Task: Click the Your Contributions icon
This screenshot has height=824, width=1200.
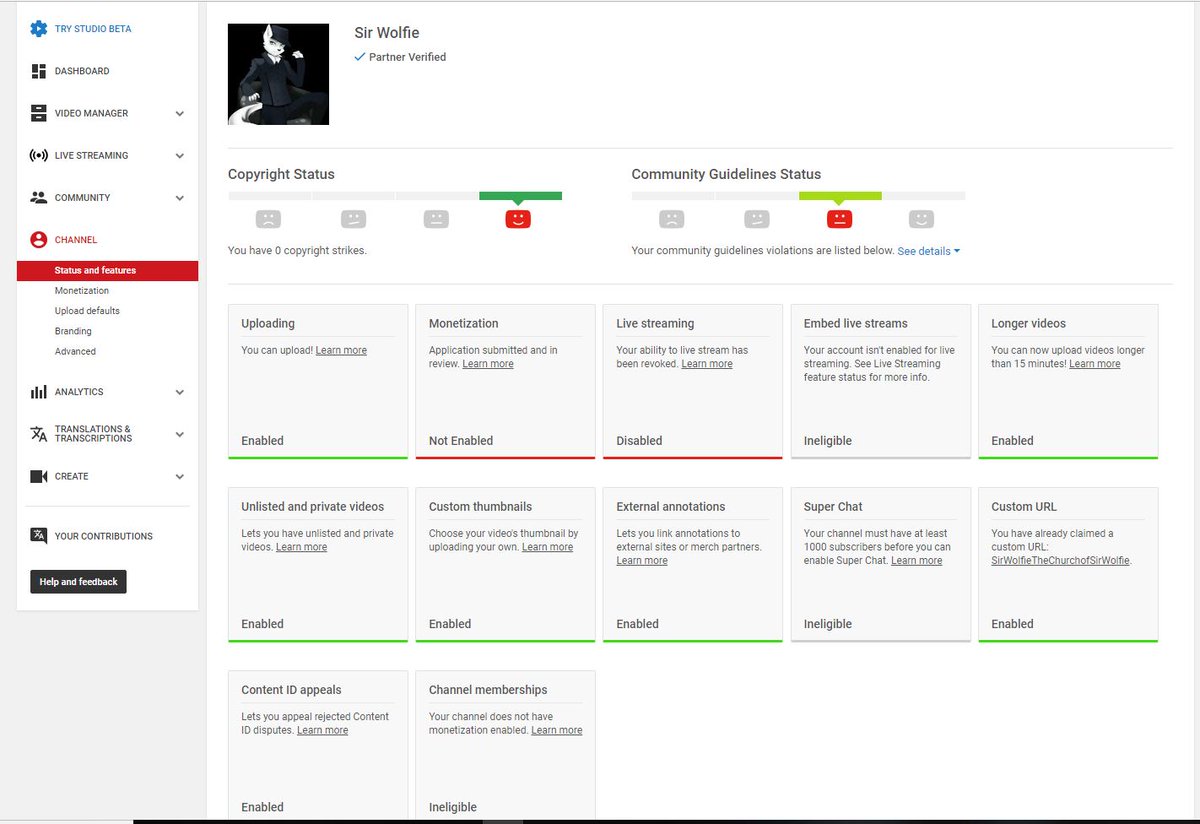Action: pyautogui.click(x=39, y=536)
